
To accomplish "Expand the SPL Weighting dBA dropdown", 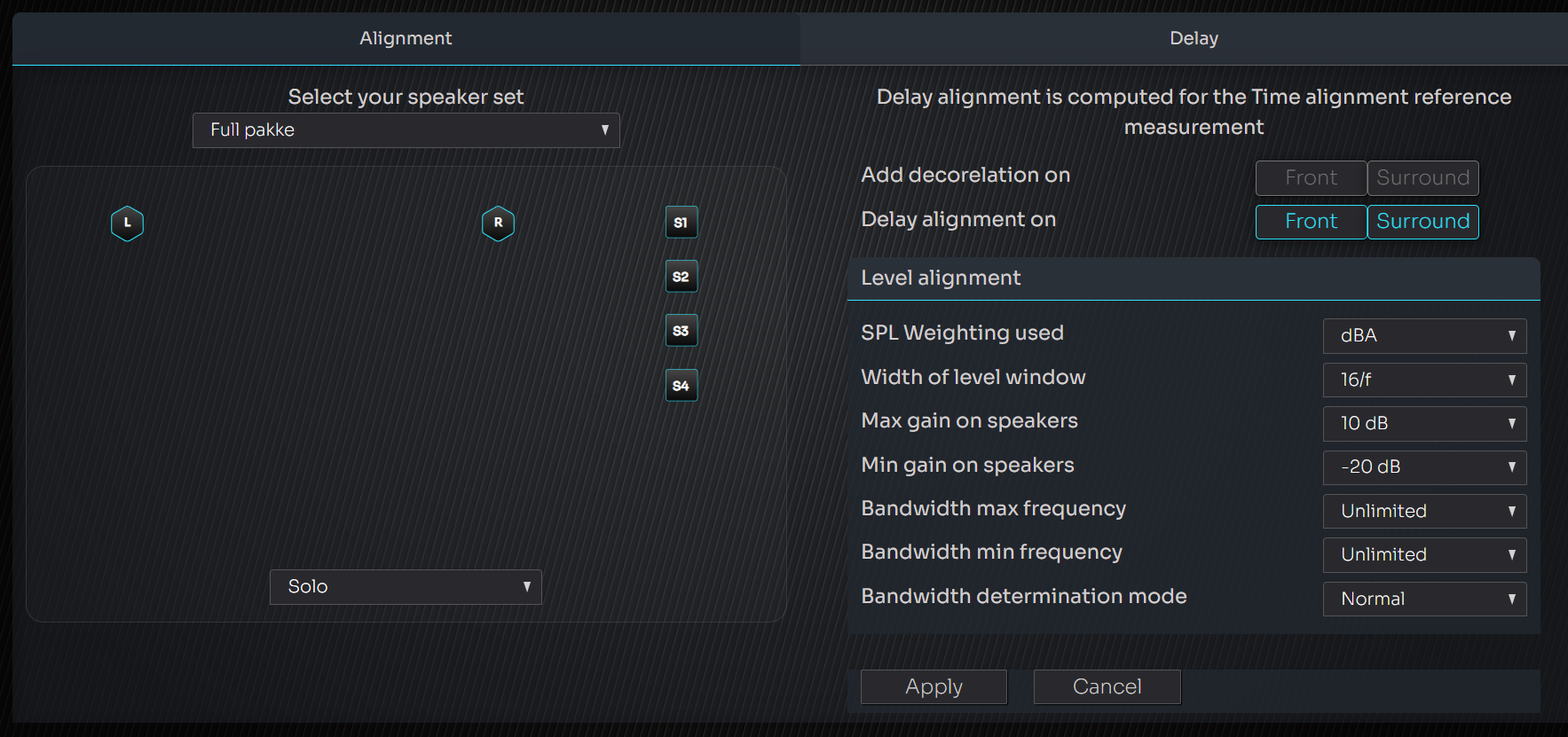I will coord(1423,336).
